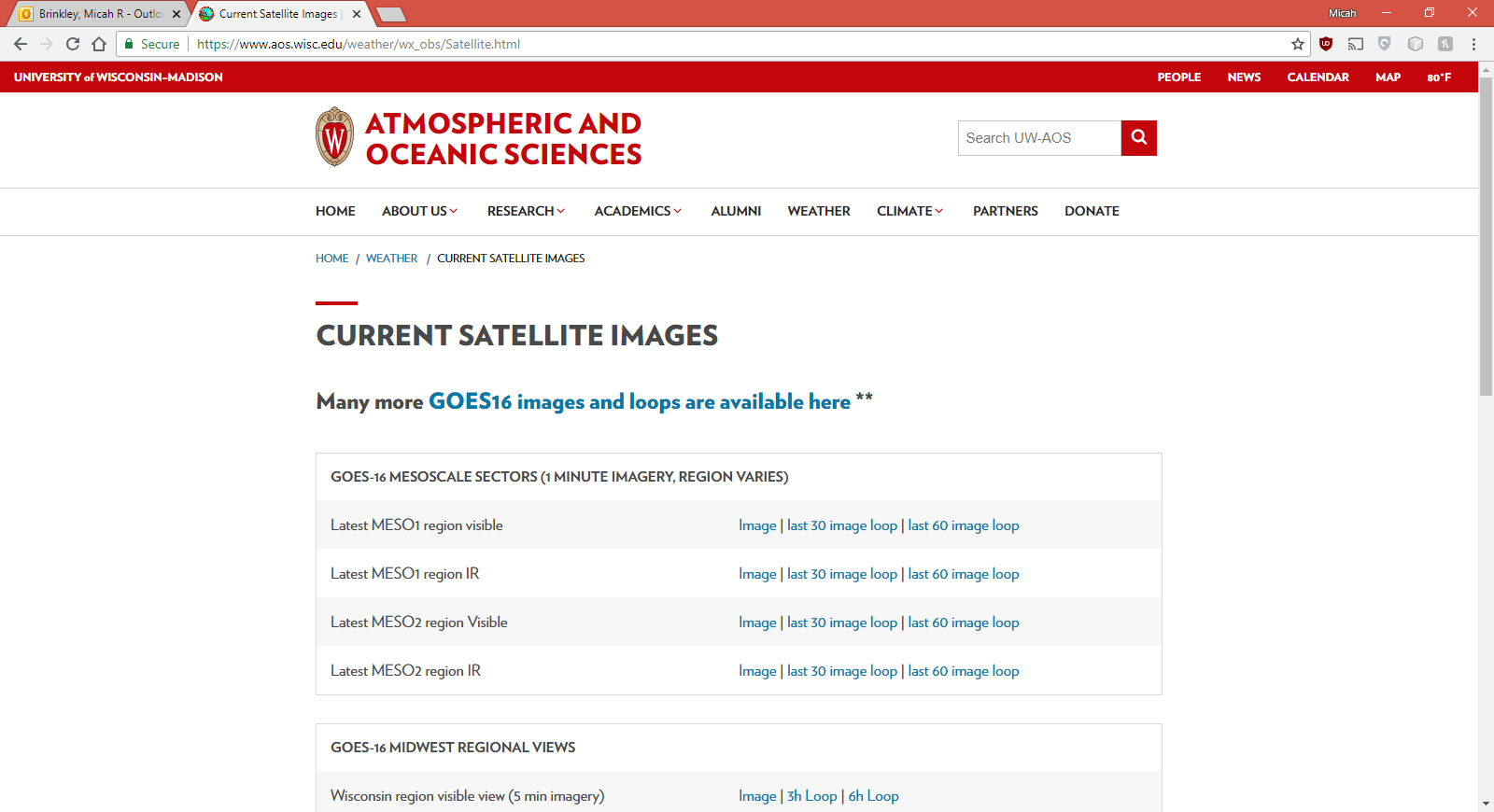This screenshot has width=1494, height=812.
Task: Open Image link for Wisconsin region visible
Action: [x=757, y=796]
